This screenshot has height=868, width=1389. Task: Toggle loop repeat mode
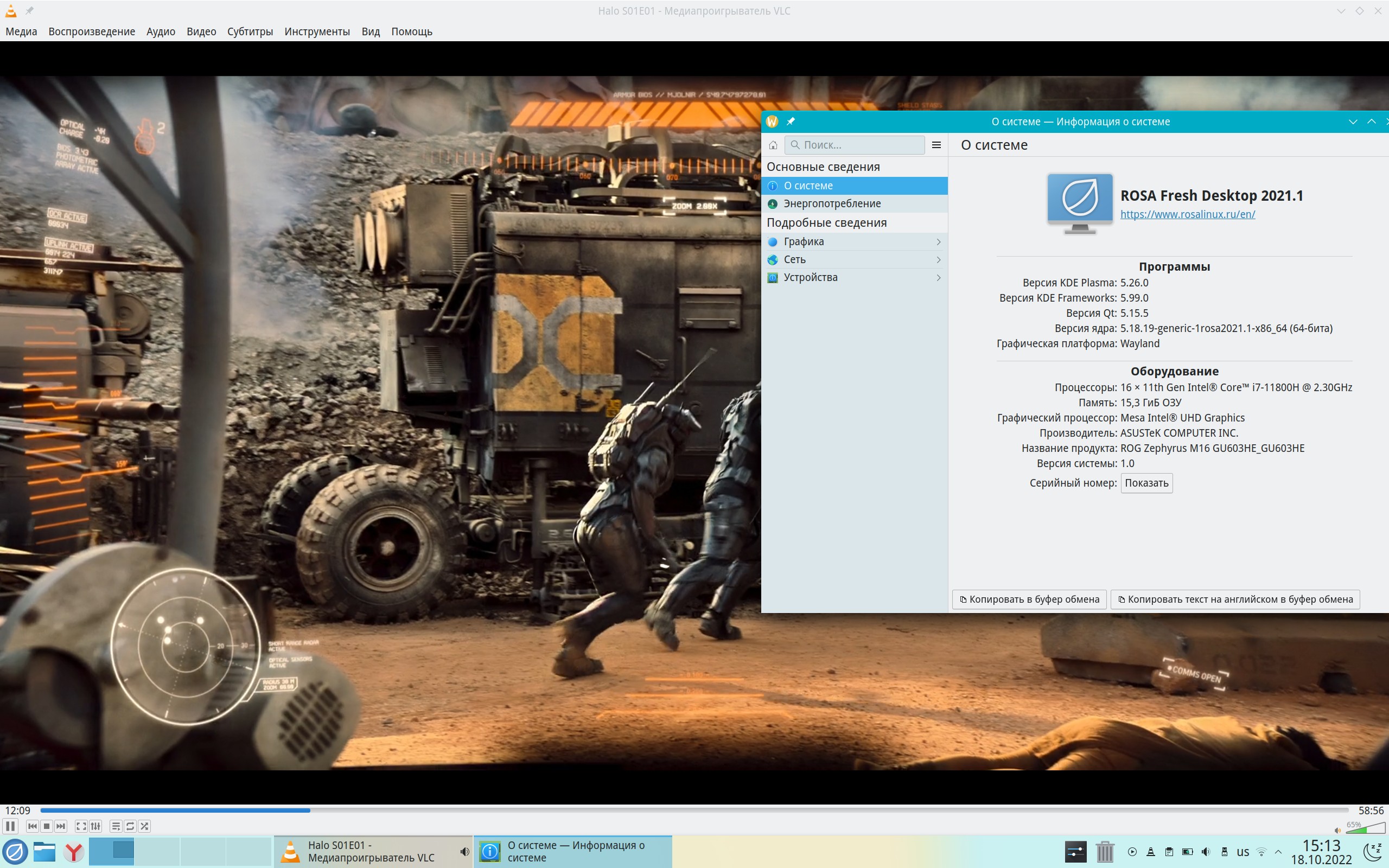(130, 826)
